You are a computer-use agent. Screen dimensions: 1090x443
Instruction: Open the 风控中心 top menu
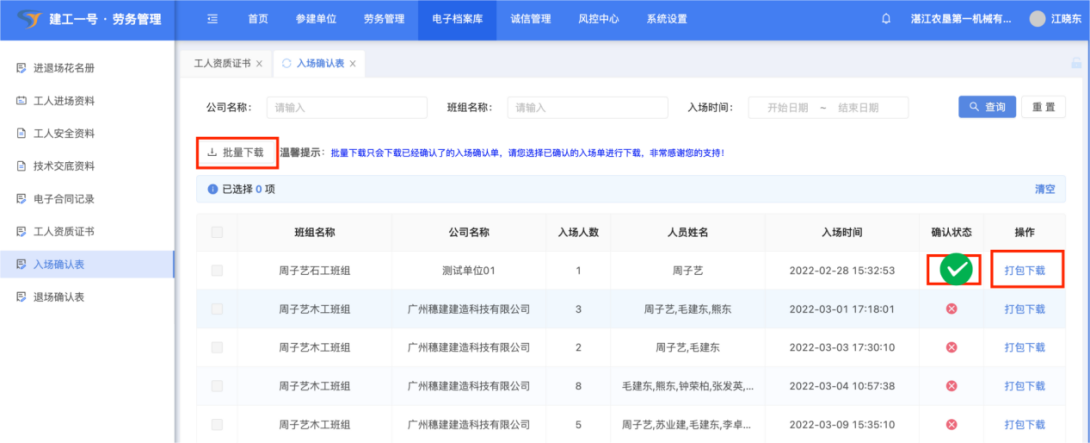[598, 19]
